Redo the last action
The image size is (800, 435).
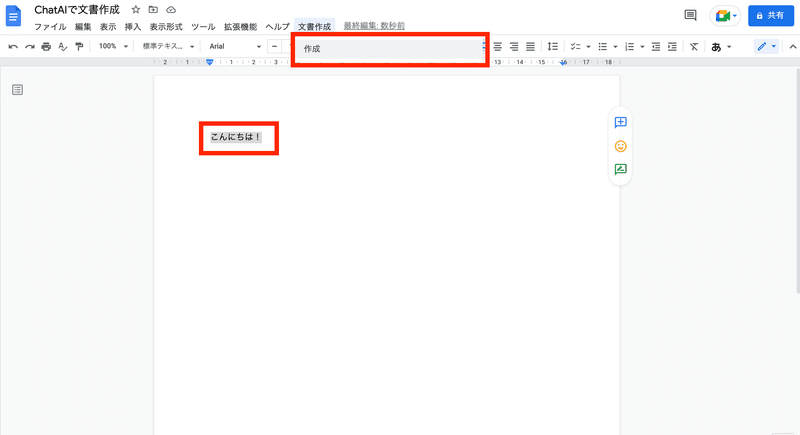(x=30, y=47)
